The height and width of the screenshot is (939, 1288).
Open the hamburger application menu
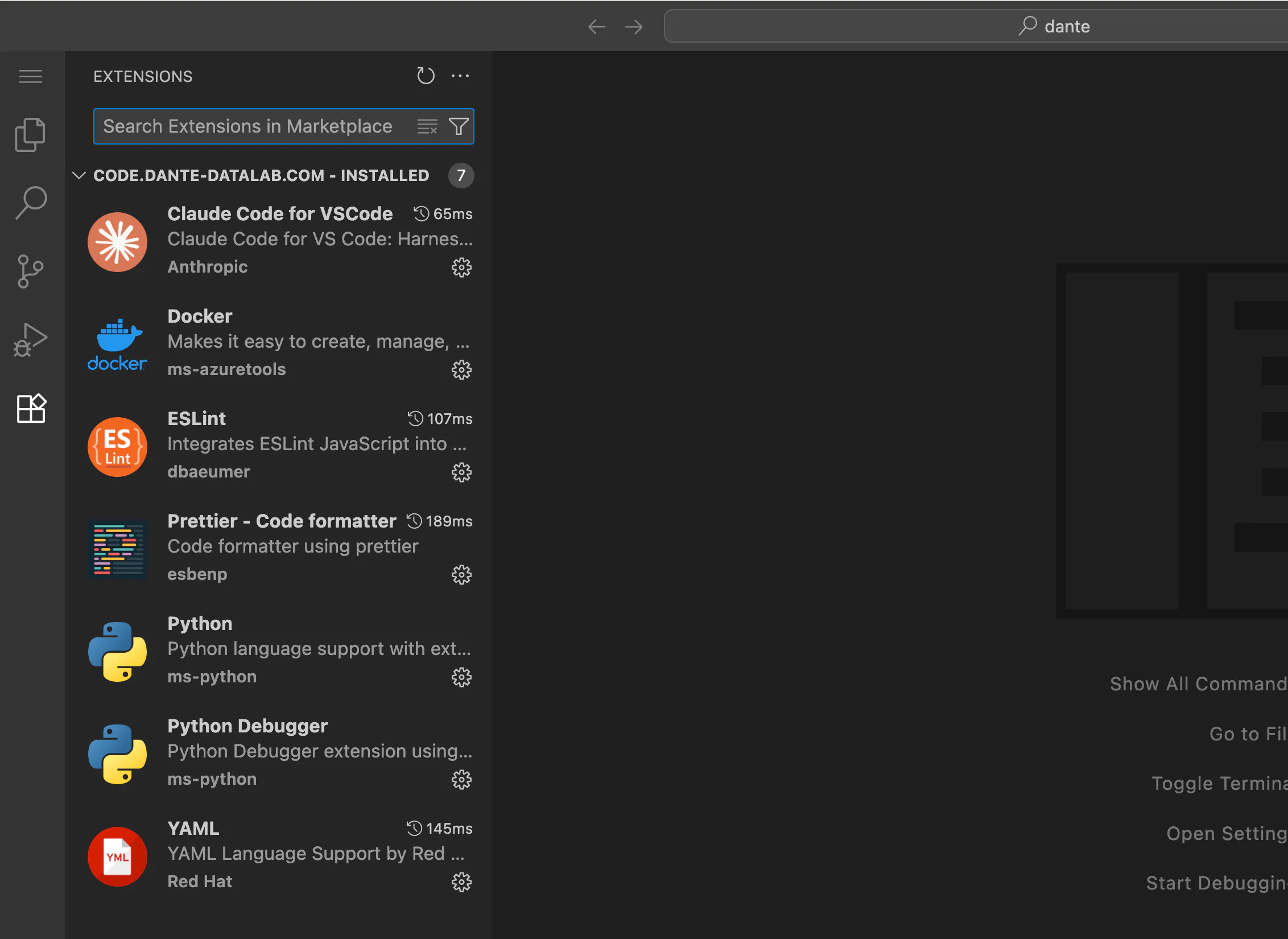tap(30, 76)
